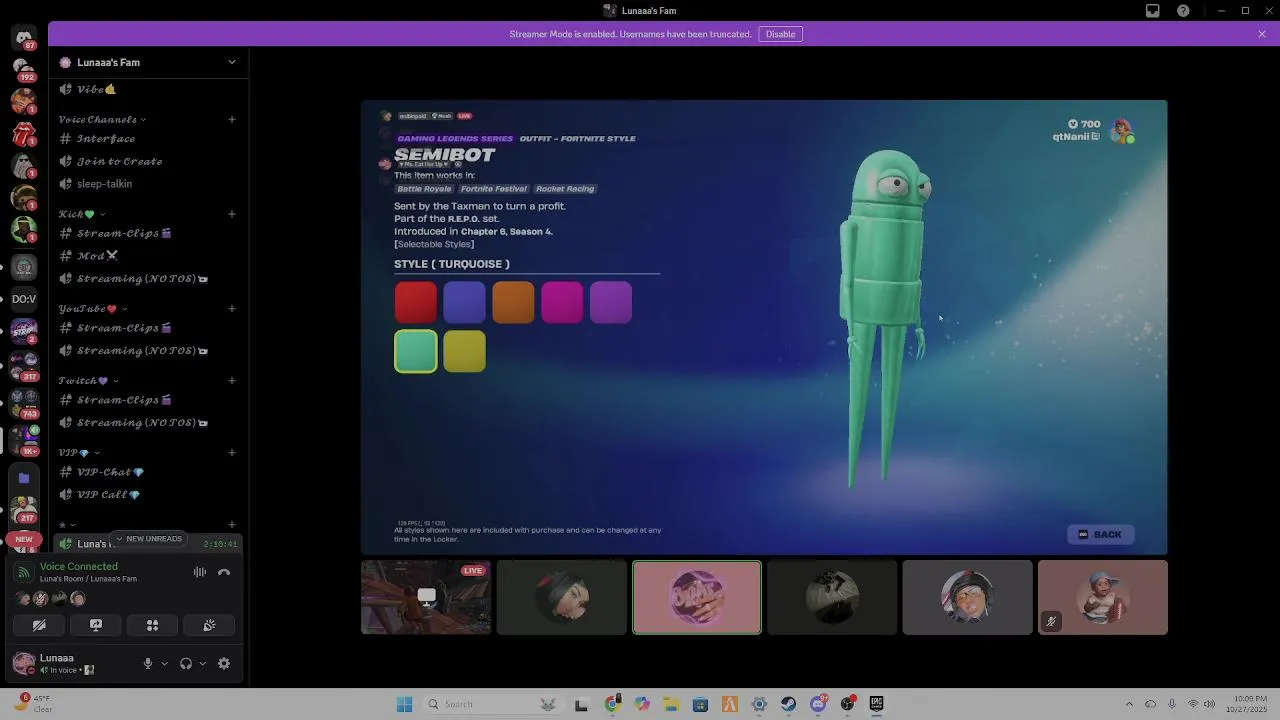Show hidden system tray icons
The image size is (1280, 720).
(x=1129, y=704)
